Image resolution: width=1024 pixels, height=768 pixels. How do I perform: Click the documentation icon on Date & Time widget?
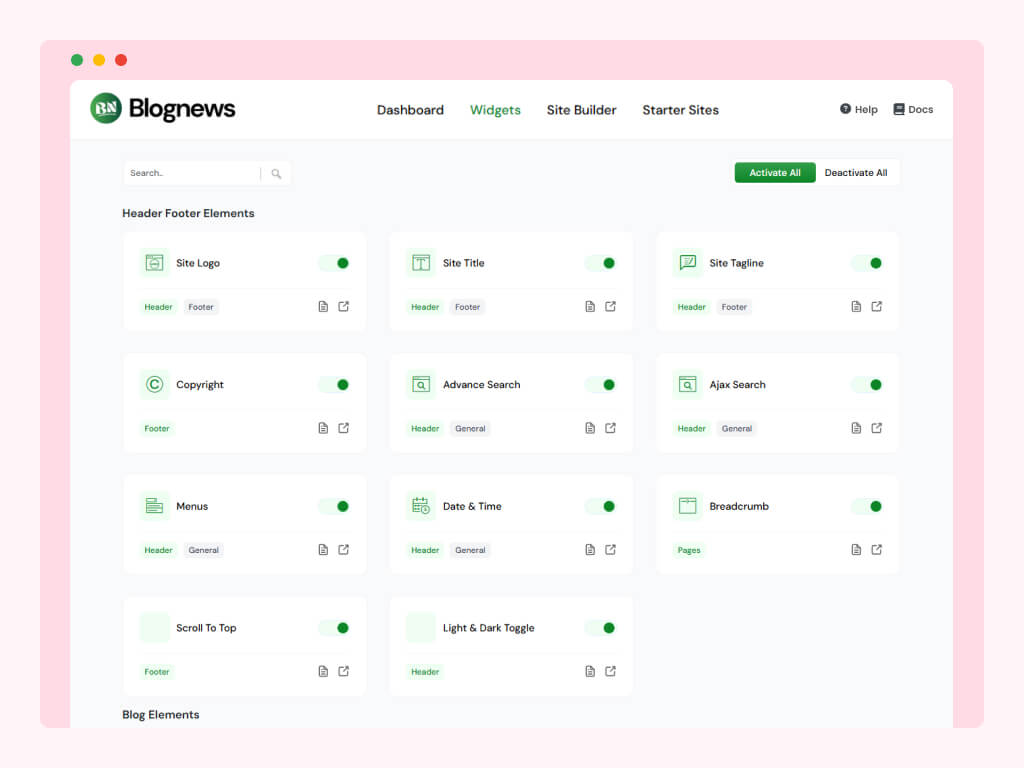pos(589,549)
